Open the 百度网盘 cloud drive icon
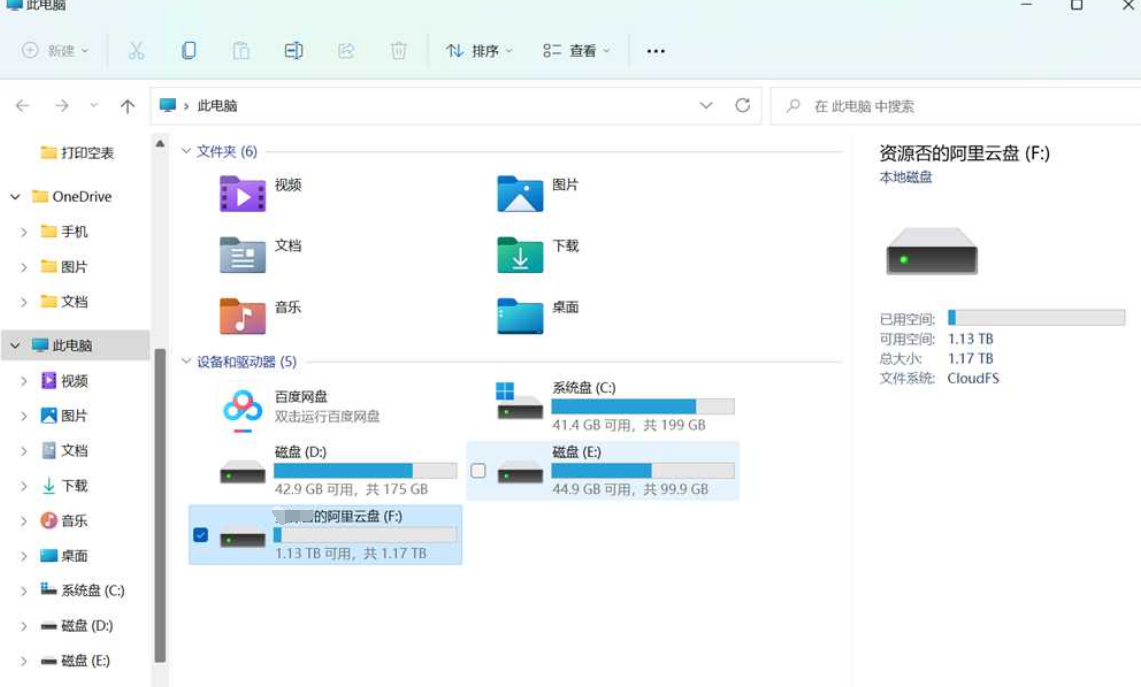The height and width of the screenshot is (687, 1141). [x=242, y=410]
